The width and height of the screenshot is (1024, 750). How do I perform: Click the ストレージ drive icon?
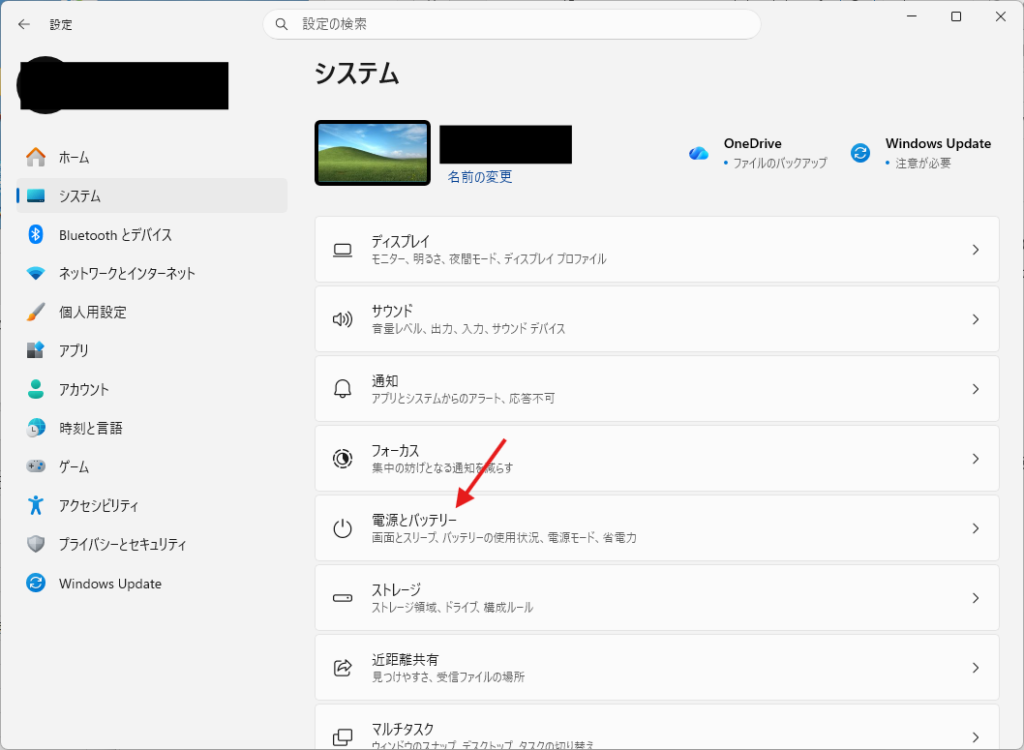343,598
